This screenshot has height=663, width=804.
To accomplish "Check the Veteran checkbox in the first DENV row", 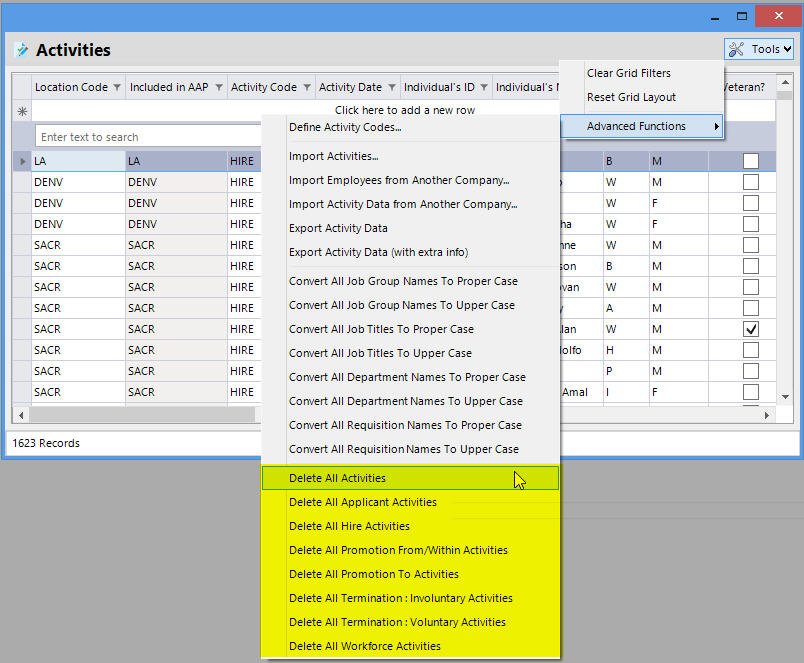I will pos(751,182).
